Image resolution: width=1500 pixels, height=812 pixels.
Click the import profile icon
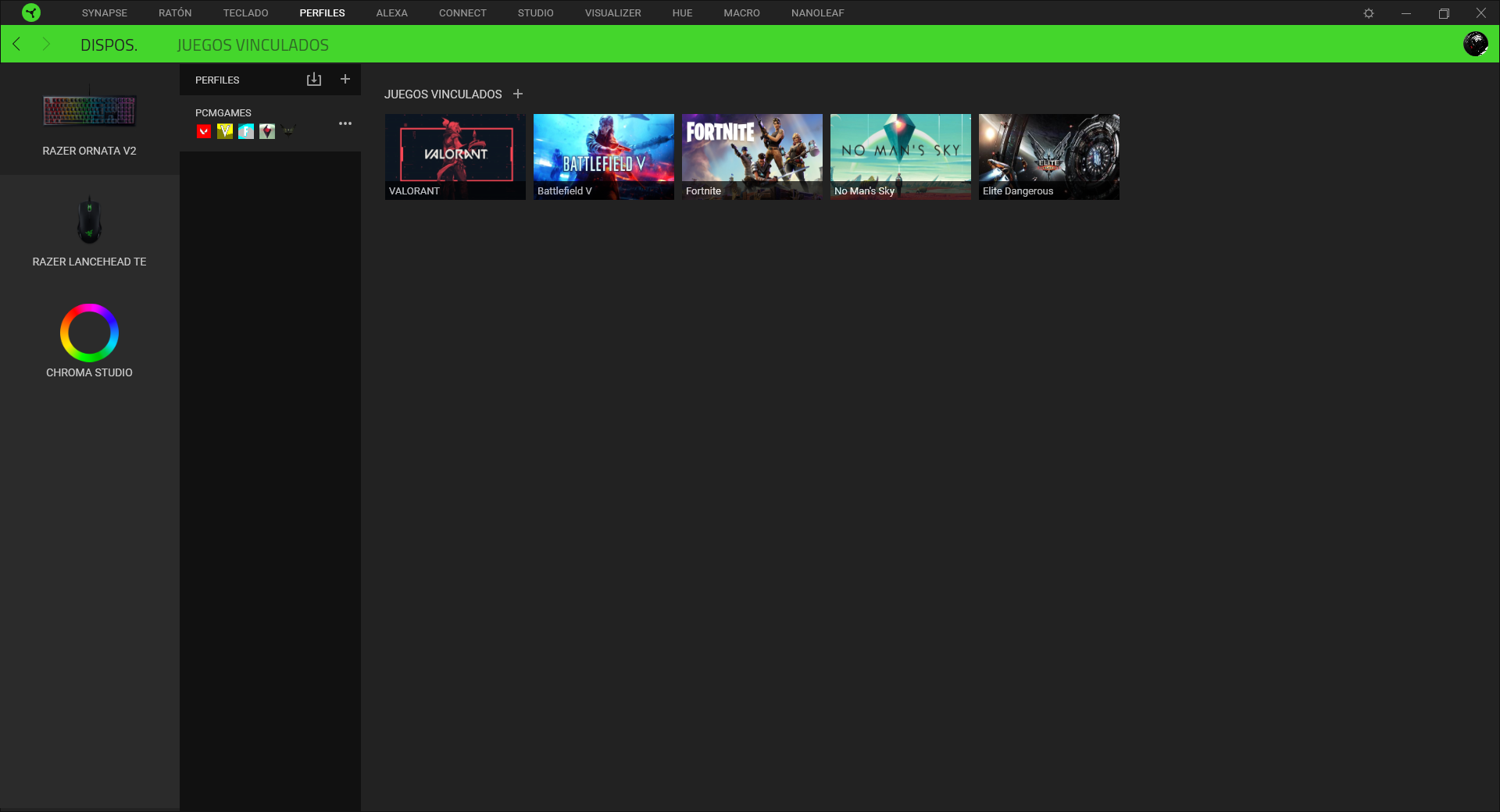(314, 80)
